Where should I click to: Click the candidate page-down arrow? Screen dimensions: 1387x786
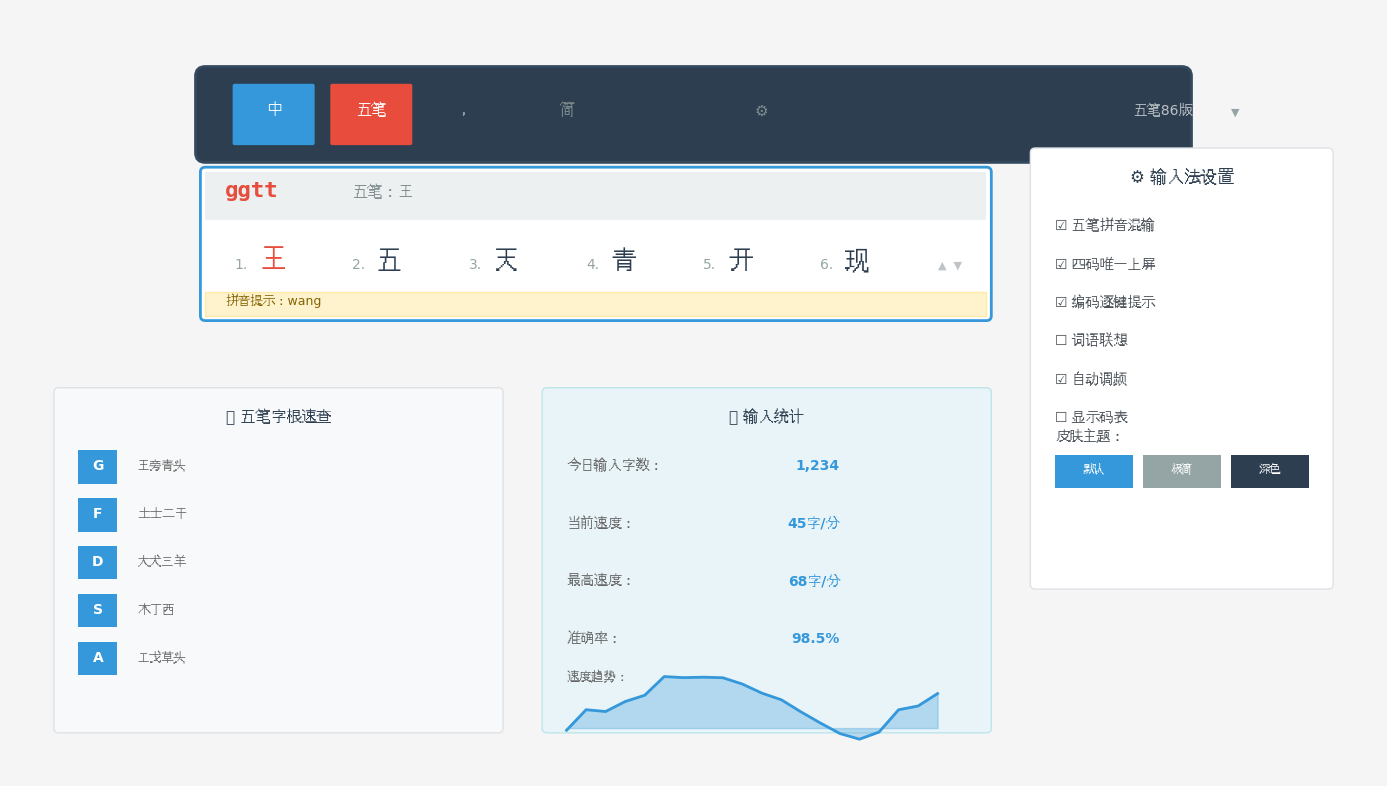pyautogui.click(x=957, y=265)
